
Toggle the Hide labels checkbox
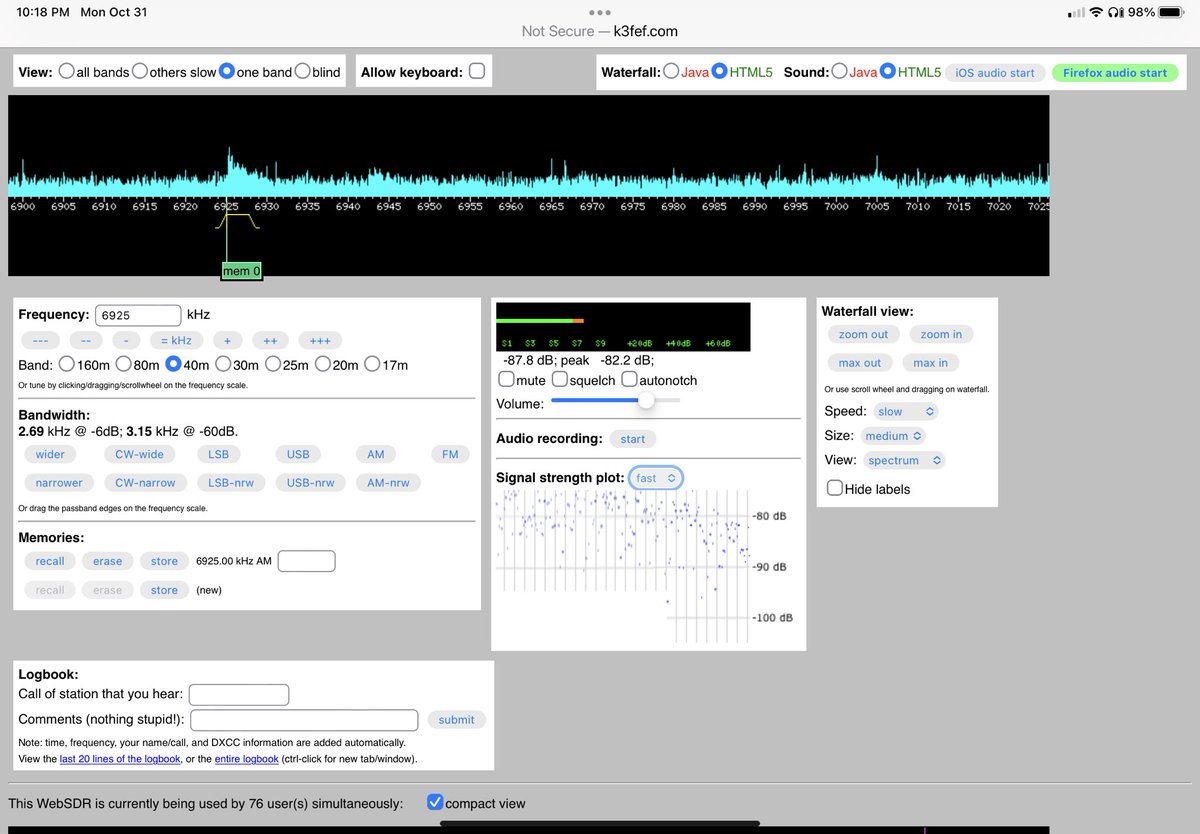click(x=835, y=488)
